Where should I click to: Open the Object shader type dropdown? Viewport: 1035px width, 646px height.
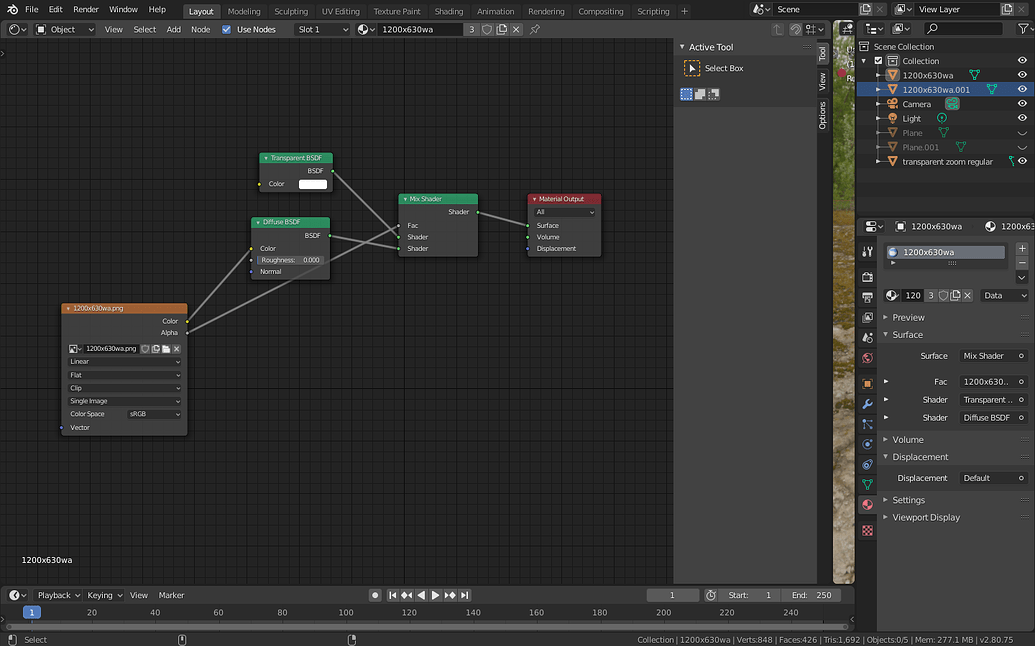click(x=65, y=29)
